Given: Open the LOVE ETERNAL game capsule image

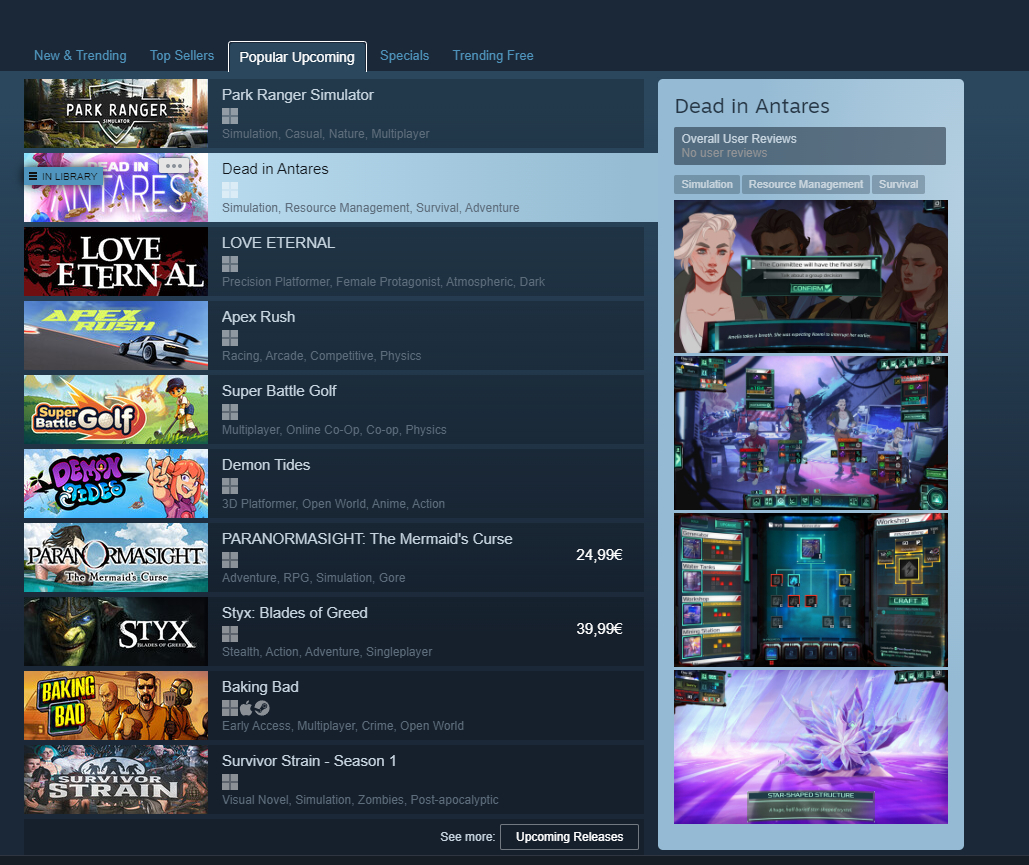Looking at the screenshot, I should coord(116,262).
